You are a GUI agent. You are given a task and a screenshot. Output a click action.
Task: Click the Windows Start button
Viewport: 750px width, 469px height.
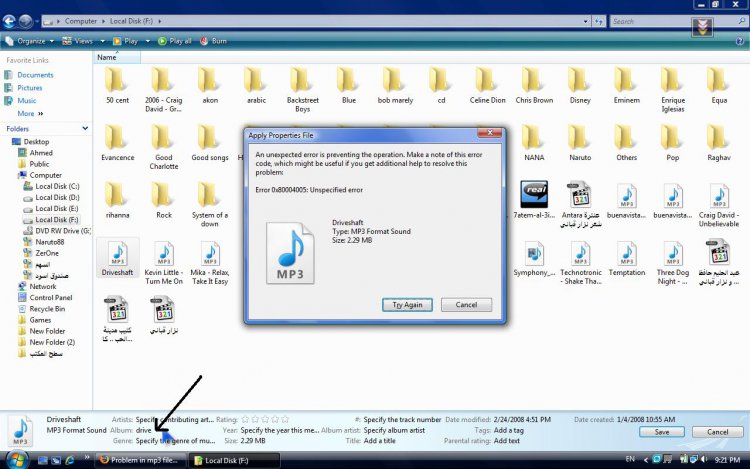(x=16, y=460)
